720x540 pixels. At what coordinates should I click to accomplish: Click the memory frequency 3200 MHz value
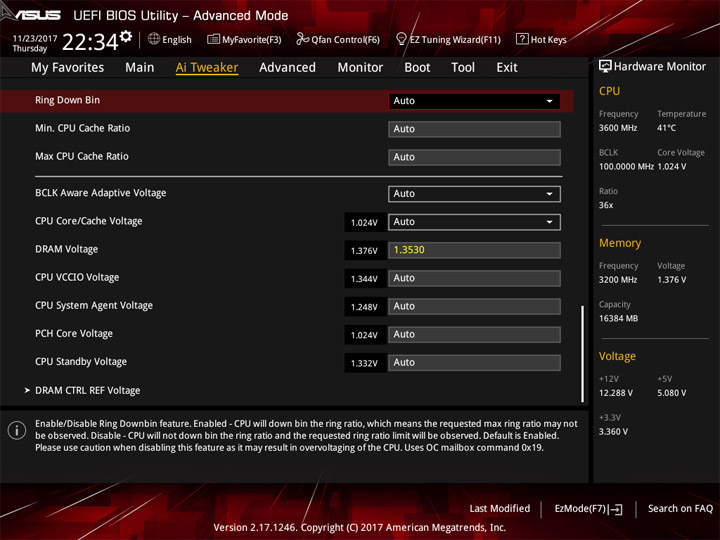click(x=618, y=280)
